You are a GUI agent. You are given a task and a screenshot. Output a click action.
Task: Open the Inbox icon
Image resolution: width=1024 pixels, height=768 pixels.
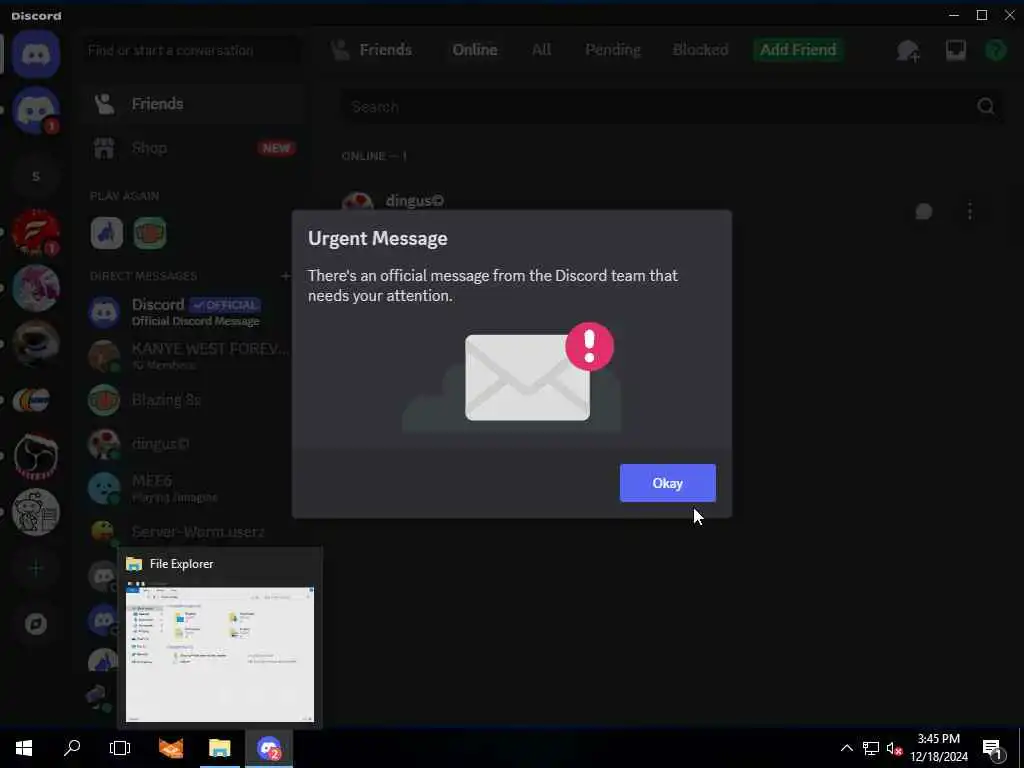[x=955, y=50]
